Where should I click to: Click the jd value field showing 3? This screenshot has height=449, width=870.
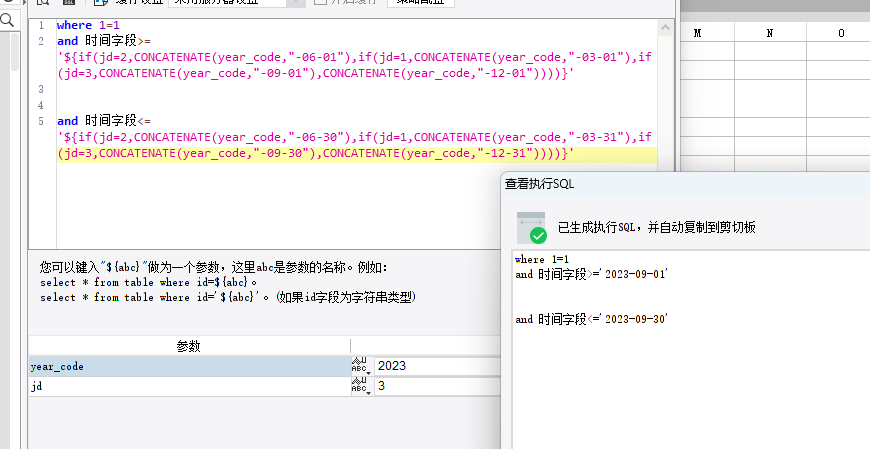click(438, 386)
